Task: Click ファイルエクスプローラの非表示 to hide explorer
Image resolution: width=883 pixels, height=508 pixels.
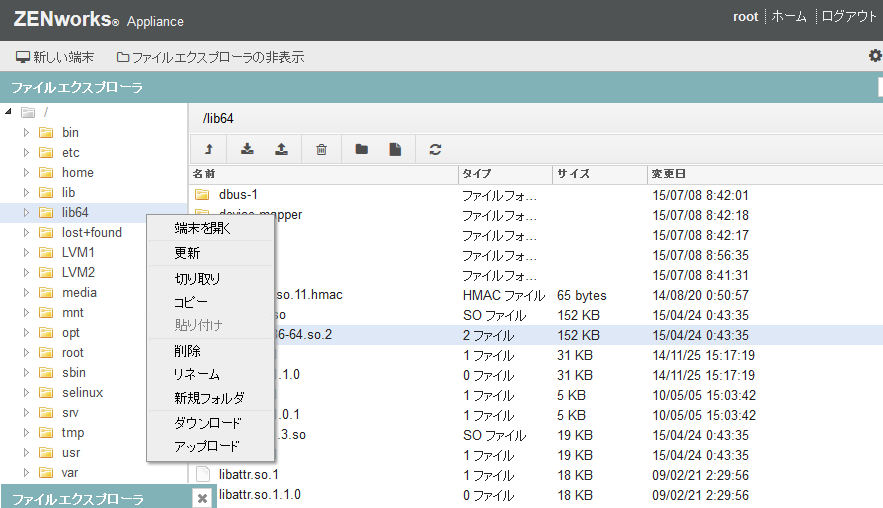Action: (210, 57)
